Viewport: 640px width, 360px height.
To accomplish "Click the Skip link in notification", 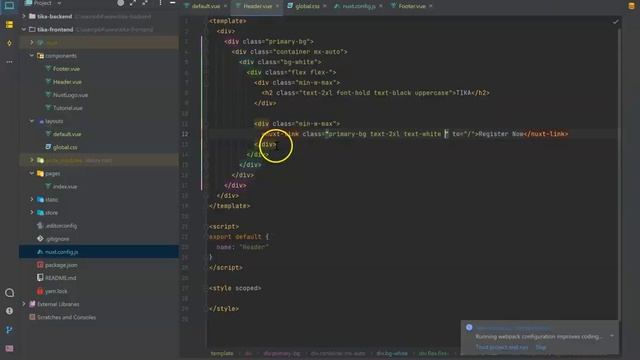I will click(541, 347).
